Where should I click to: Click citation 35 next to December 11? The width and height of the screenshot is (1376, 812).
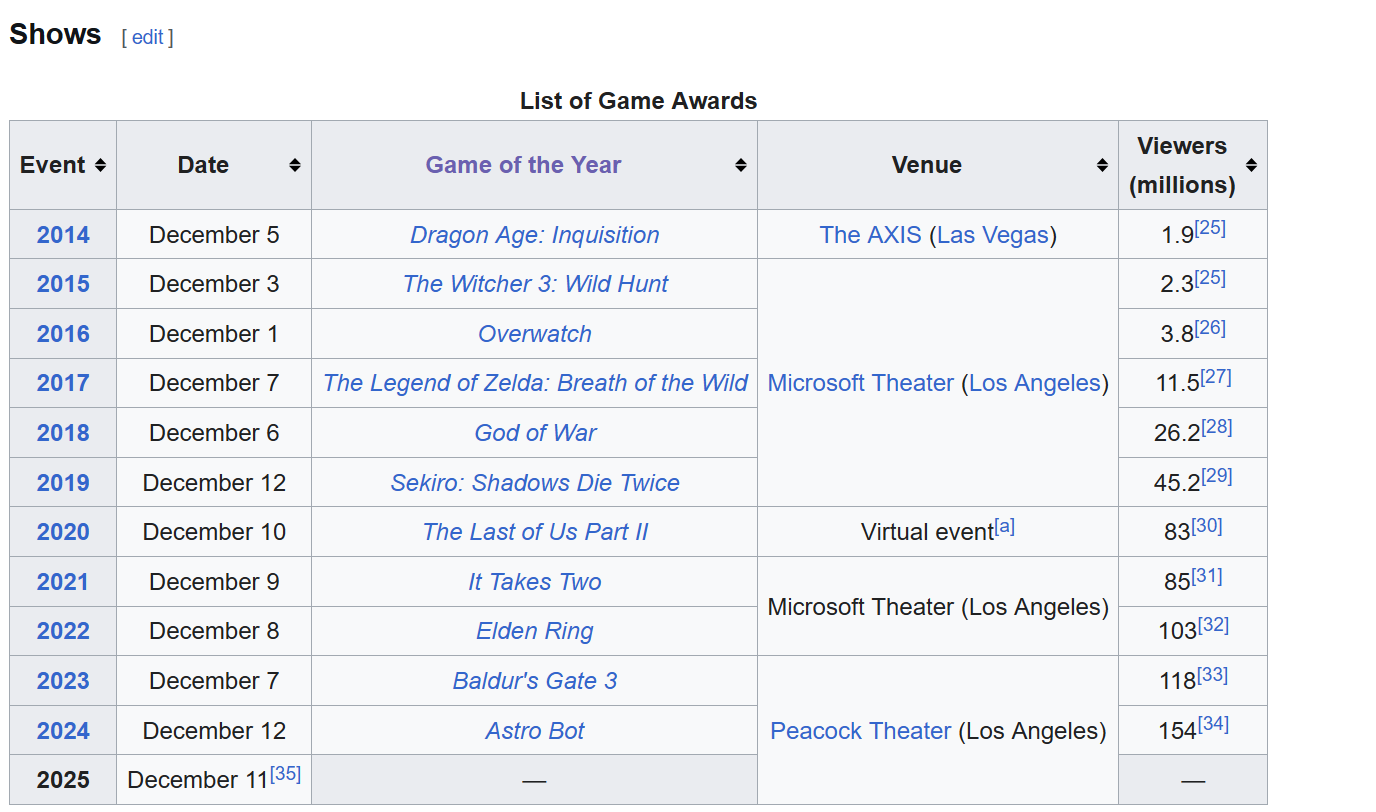tap(285, 773)
